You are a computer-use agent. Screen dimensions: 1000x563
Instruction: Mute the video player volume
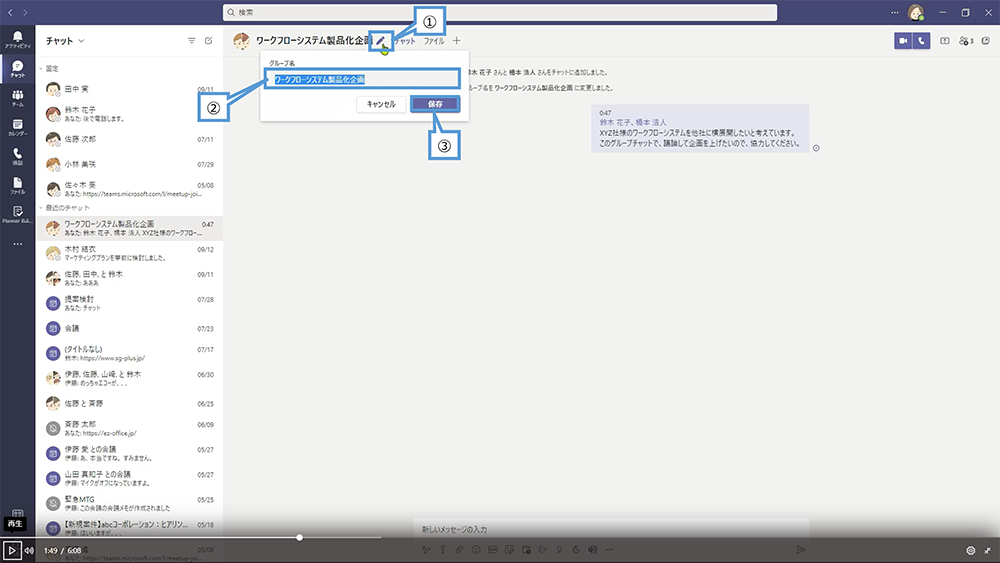[29, 550]
